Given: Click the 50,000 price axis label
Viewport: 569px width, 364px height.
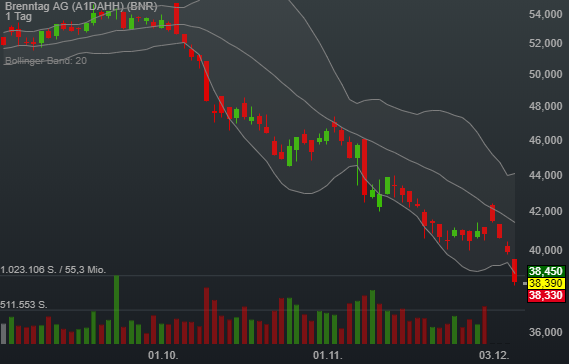Looking at the screenshot, I should click(x=545, y=74).
